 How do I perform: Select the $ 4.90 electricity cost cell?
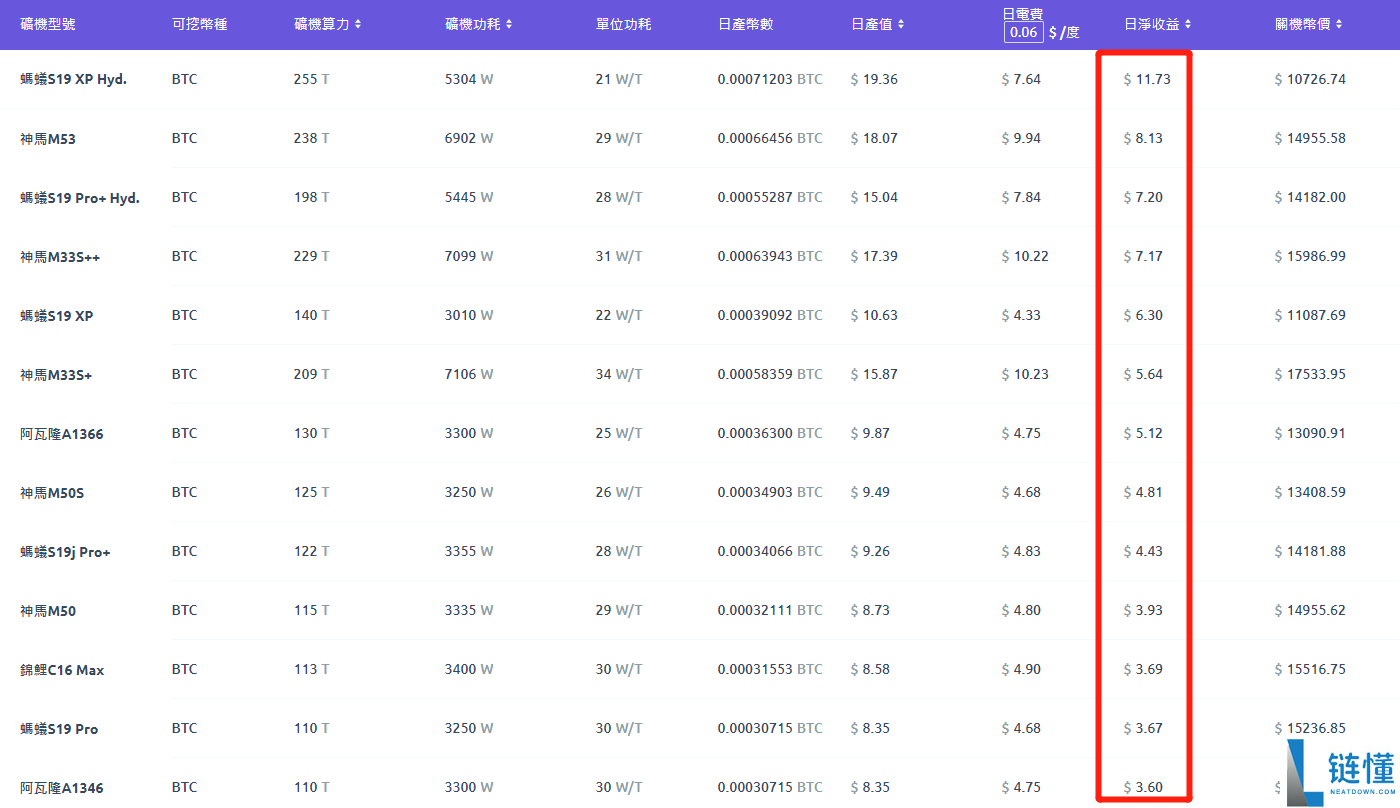1021,669
